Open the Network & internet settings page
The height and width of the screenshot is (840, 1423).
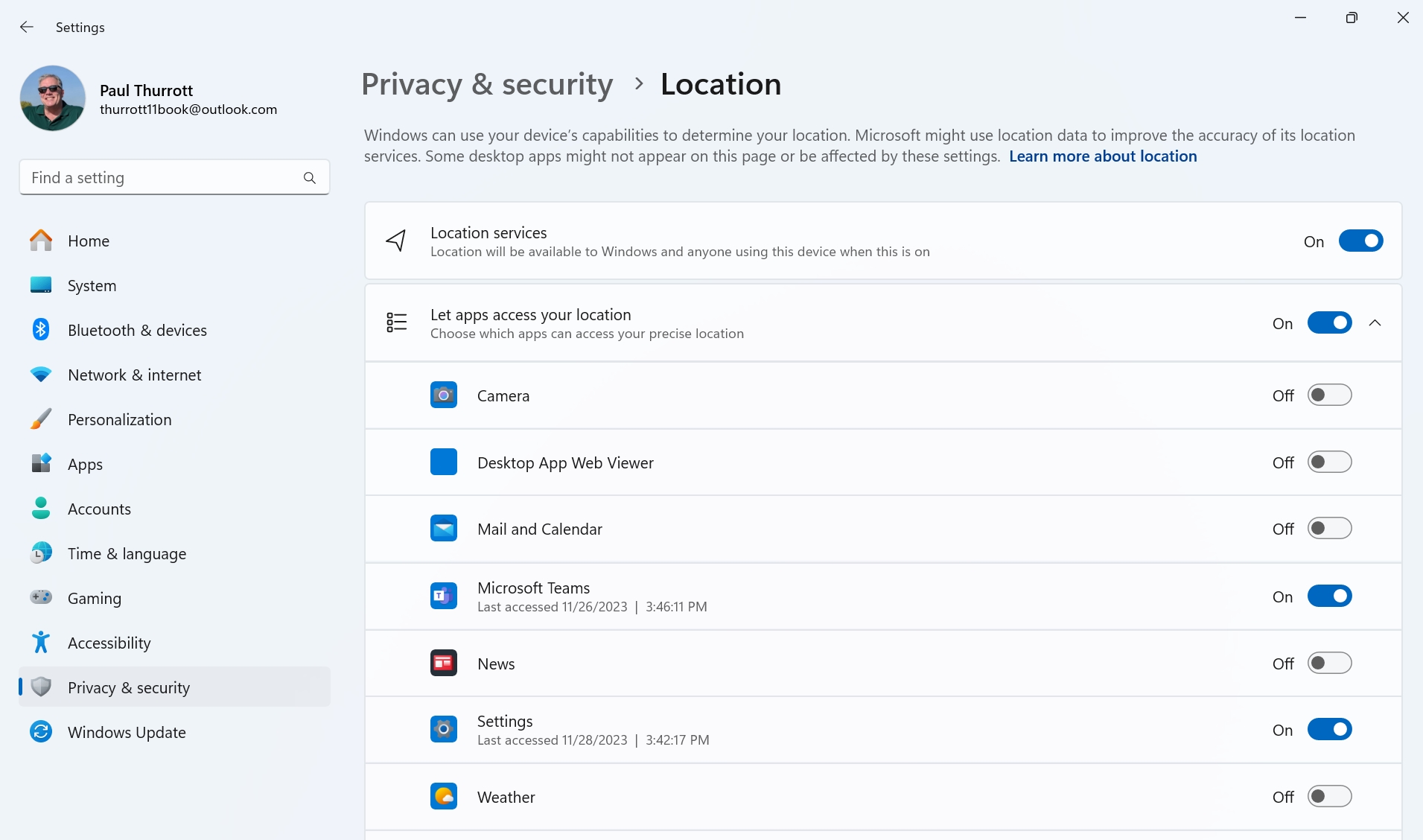click(x=134, y=375)
